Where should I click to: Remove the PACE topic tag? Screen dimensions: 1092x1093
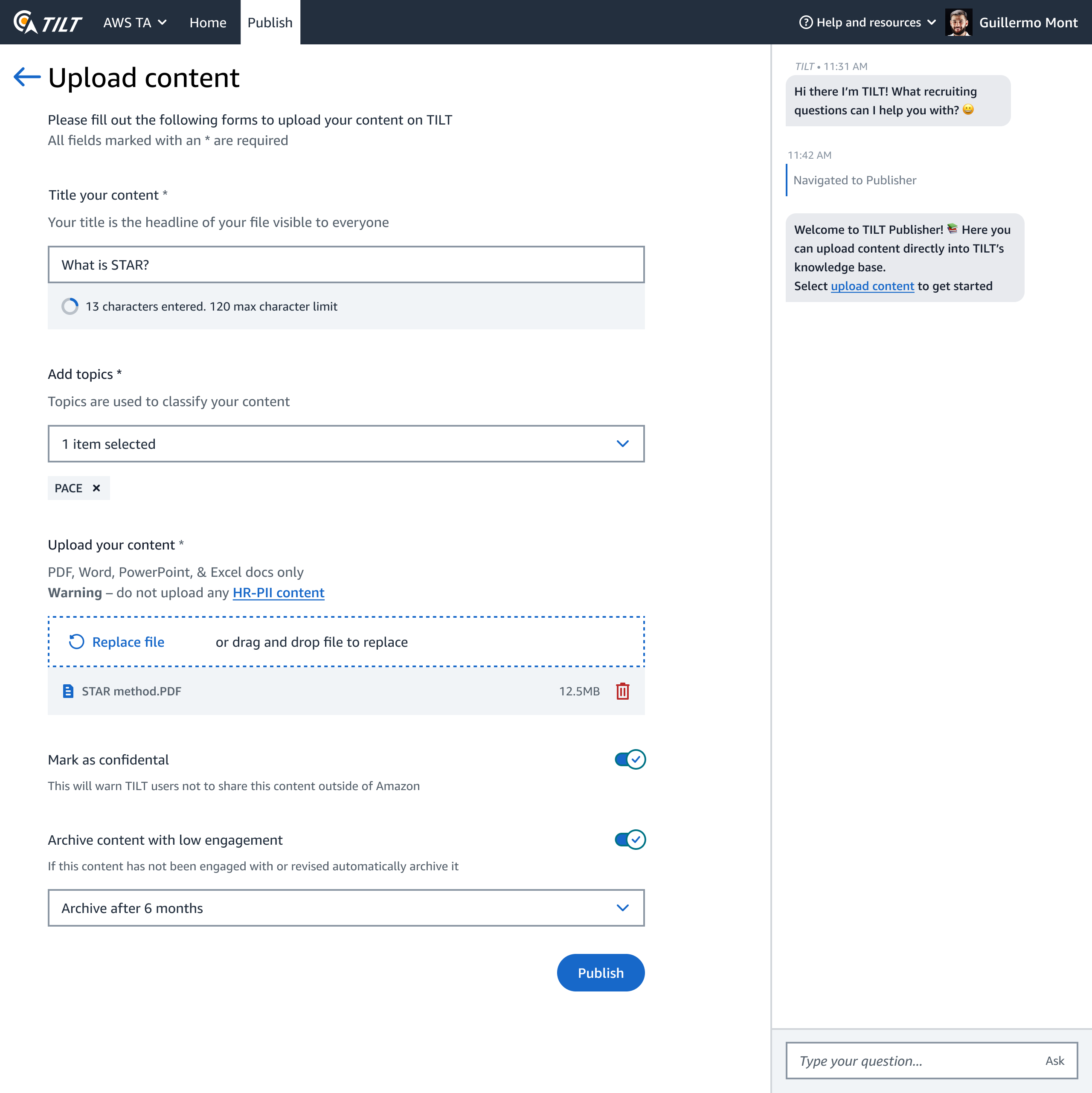point(96,488)
